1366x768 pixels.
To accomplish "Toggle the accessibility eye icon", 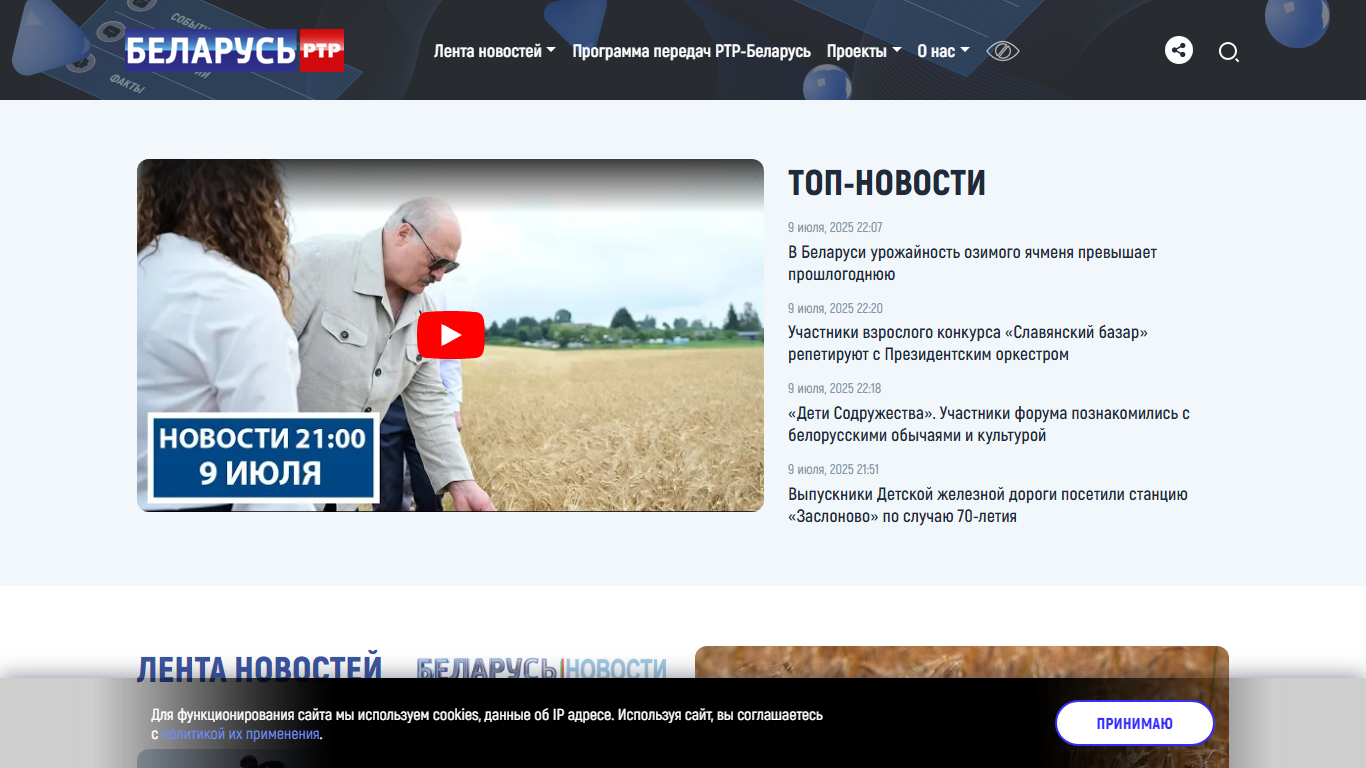I will [1002, 51].
